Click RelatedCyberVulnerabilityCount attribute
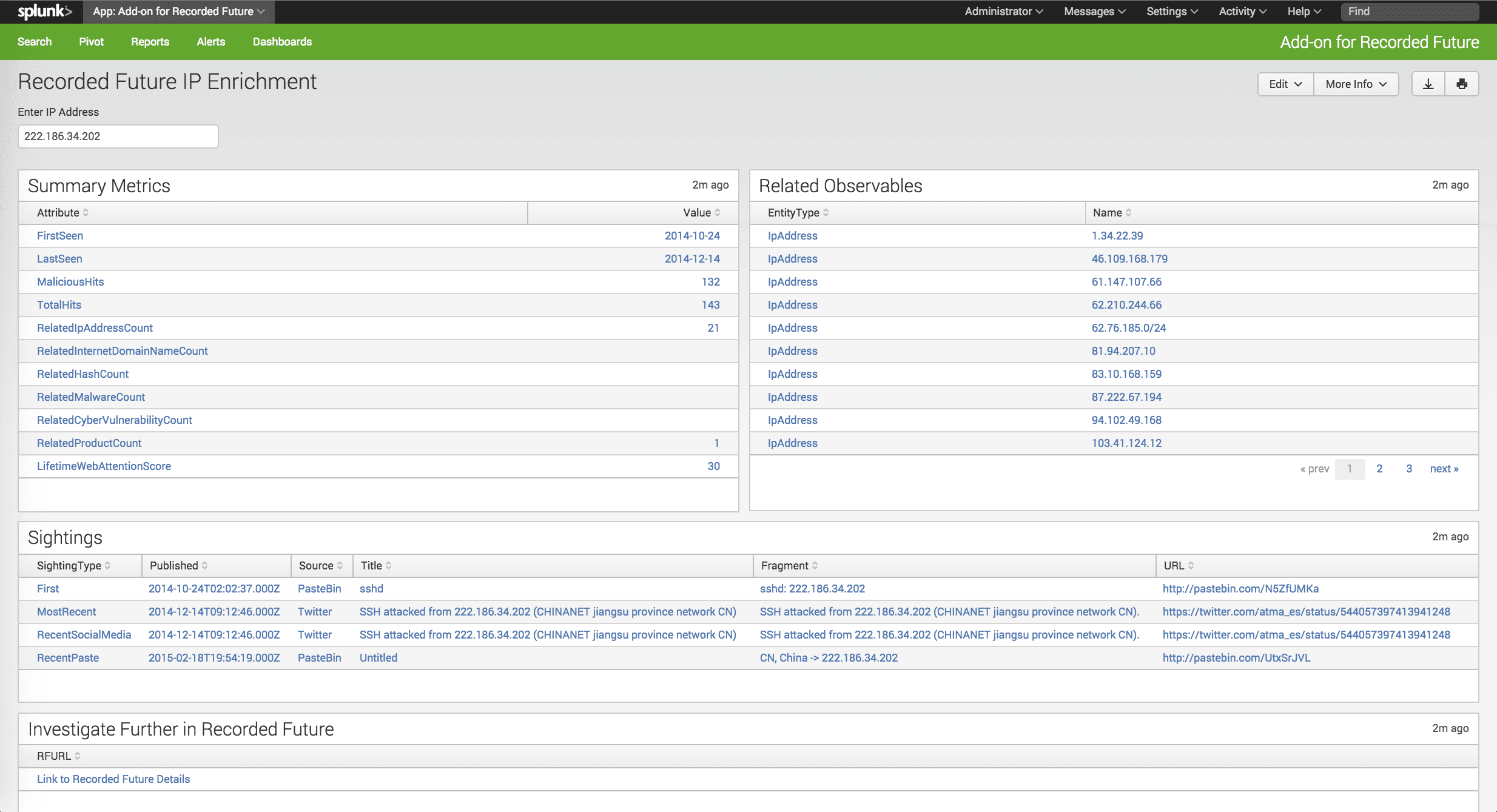The height and width of the screenshot is (812, 1497). tap(114, 420)
